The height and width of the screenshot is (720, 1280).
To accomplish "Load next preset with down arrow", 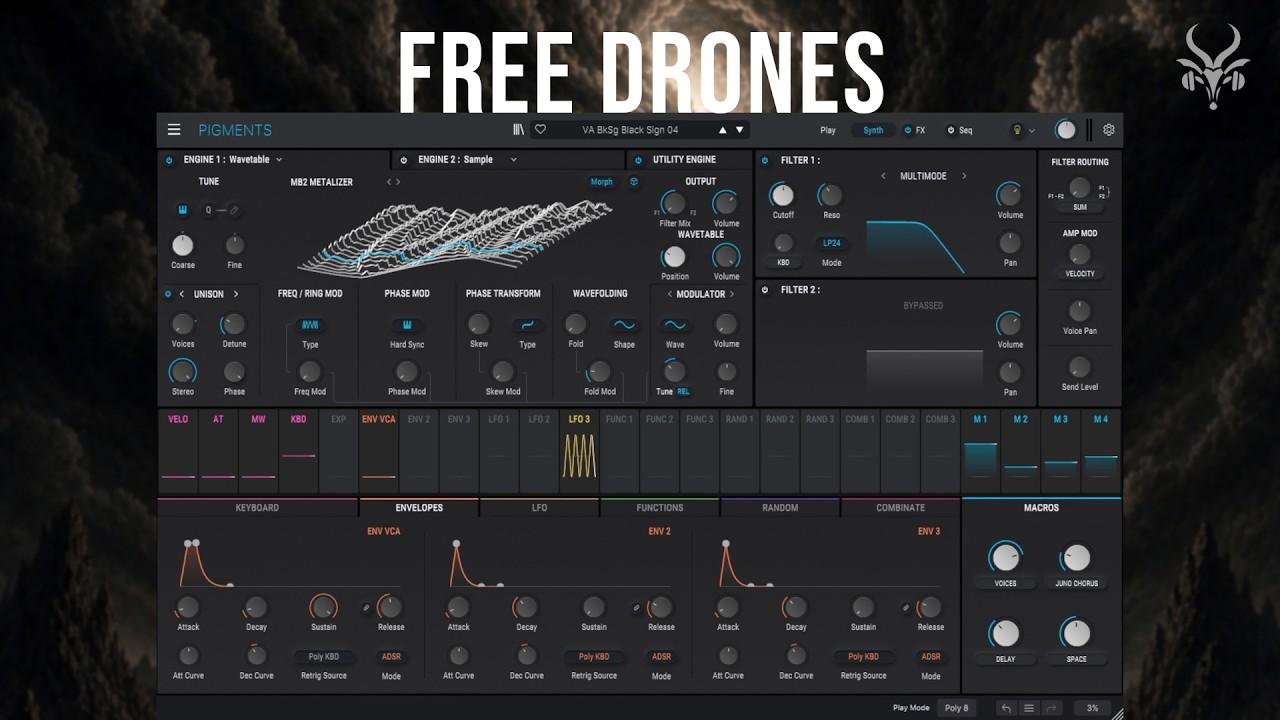I will coord(740,130).
